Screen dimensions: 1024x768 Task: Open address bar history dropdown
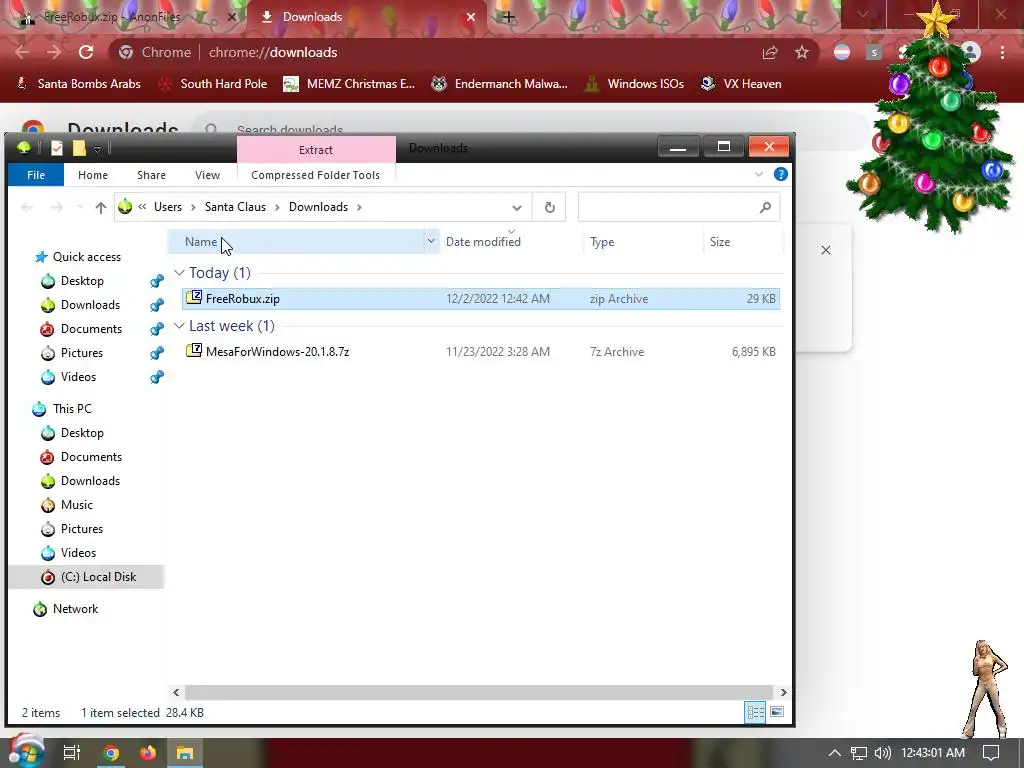tap(517, 208)
